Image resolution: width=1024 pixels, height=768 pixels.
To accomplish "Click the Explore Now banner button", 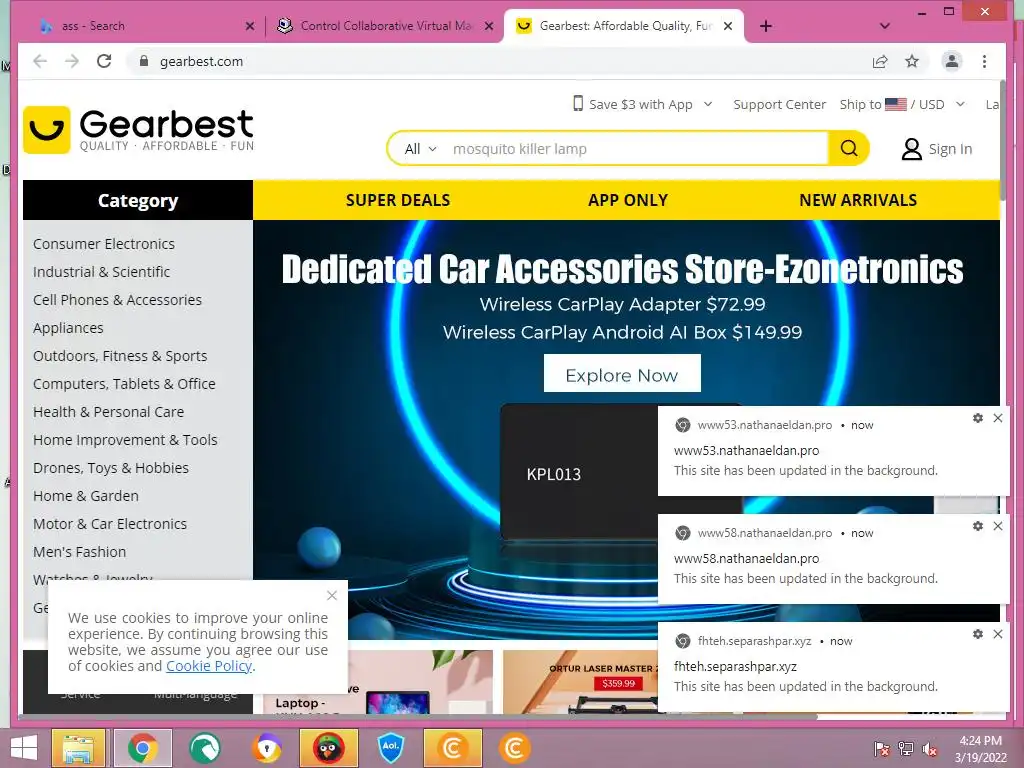I will [622, 374].
